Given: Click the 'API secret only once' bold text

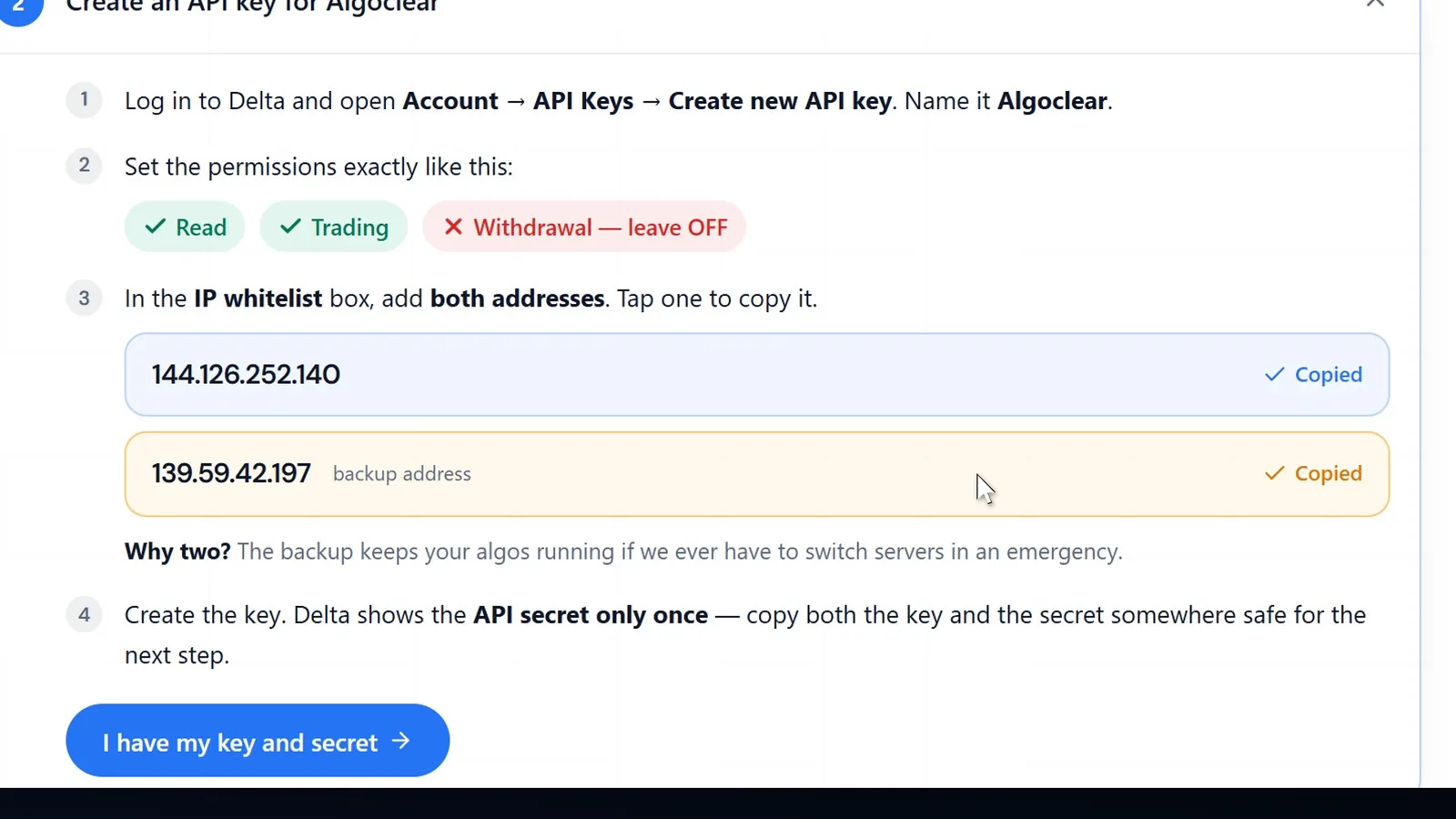Looking at the screenshot, I should [x=591, y=615].
